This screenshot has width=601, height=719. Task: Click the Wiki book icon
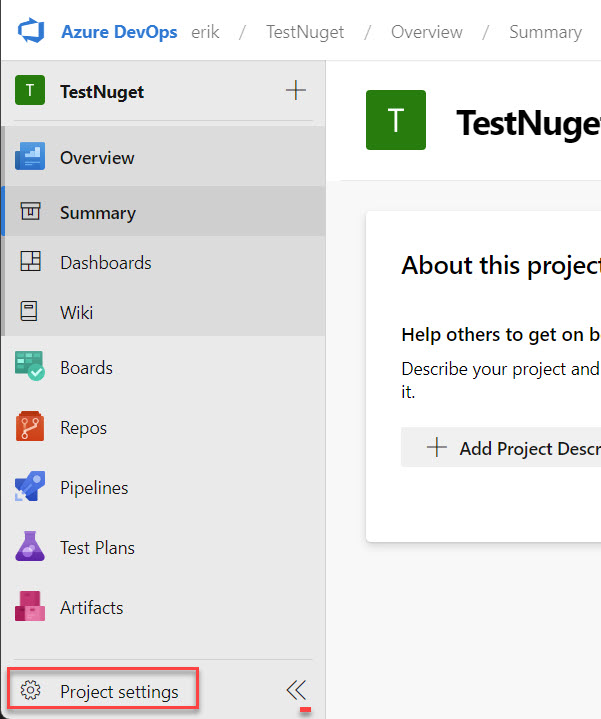(x=29, y=311)
